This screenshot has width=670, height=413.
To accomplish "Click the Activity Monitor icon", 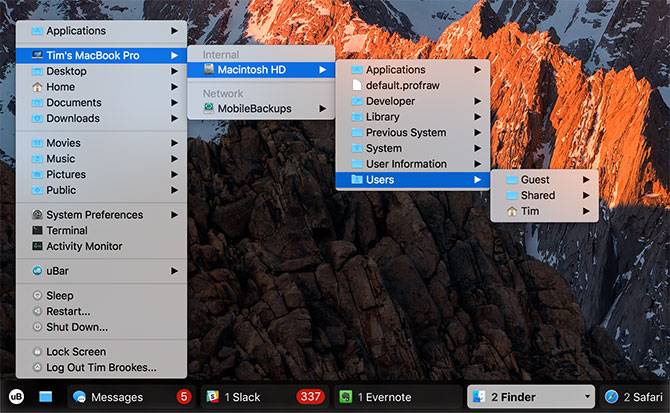I will [x=37, y=246].
